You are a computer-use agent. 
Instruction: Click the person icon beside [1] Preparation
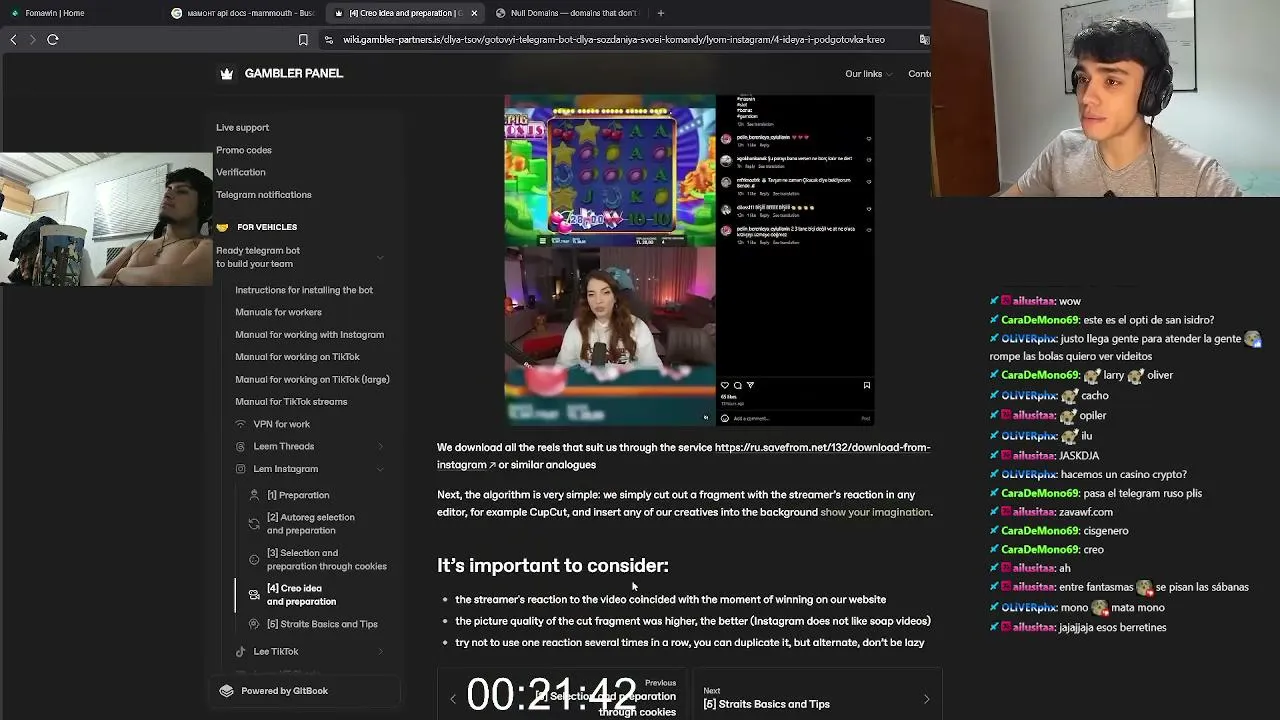[x=254, y=495]
